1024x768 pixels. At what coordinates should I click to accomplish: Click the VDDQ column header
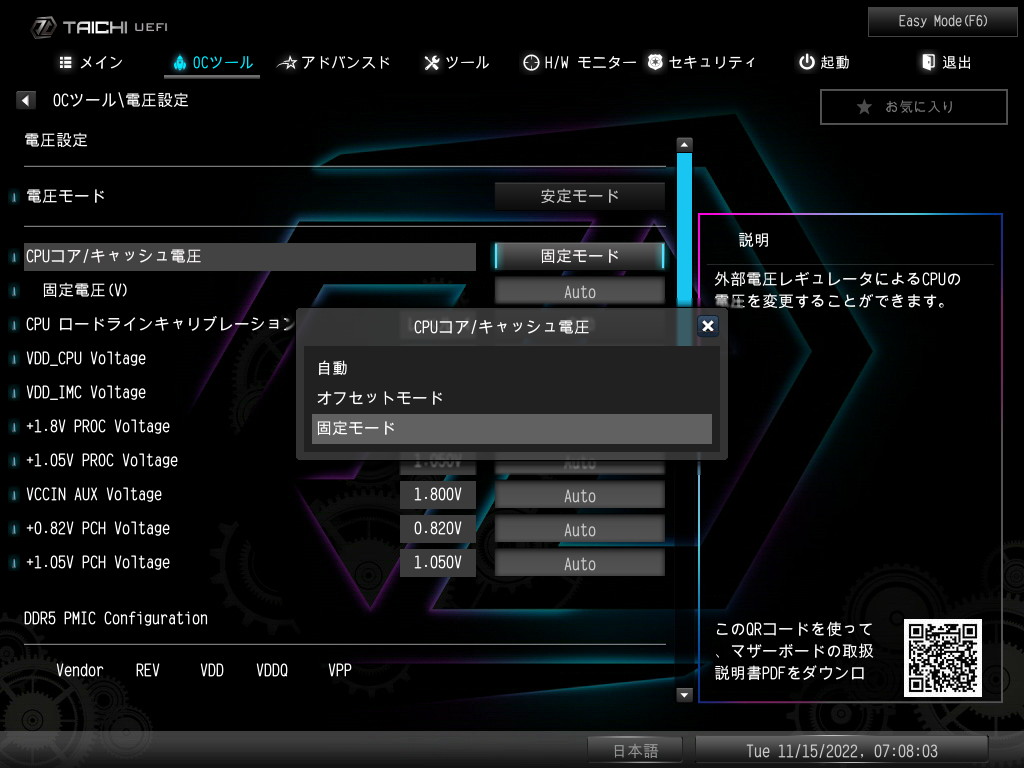[272, 670]
